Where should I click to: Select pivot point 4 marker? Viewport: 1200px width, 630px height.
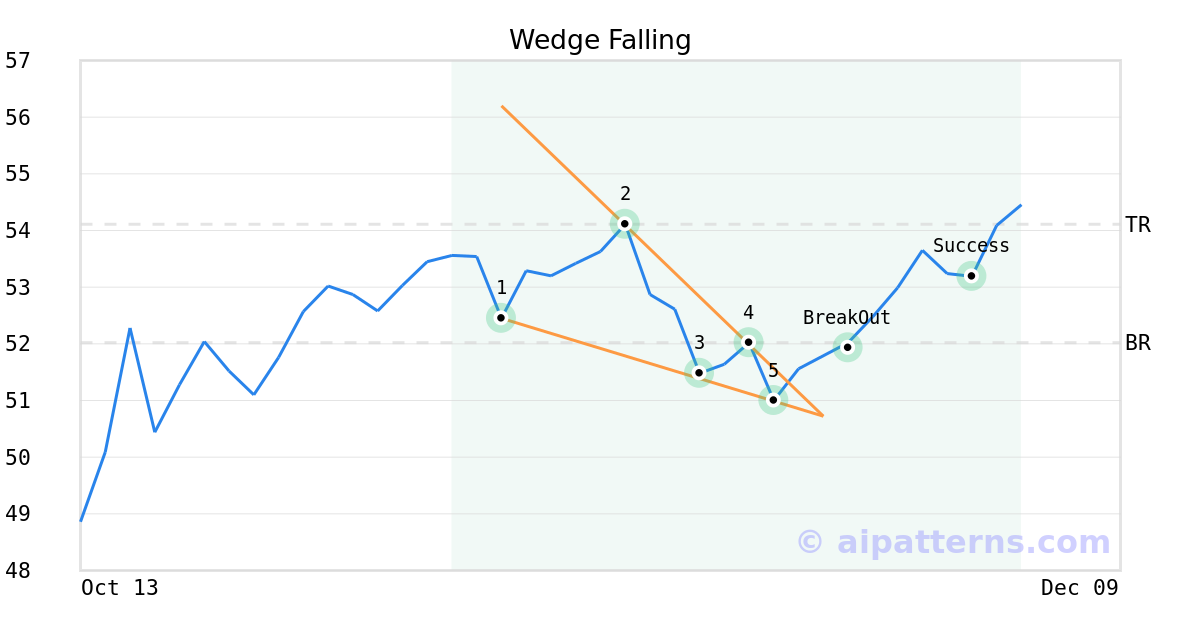point(748,342)
